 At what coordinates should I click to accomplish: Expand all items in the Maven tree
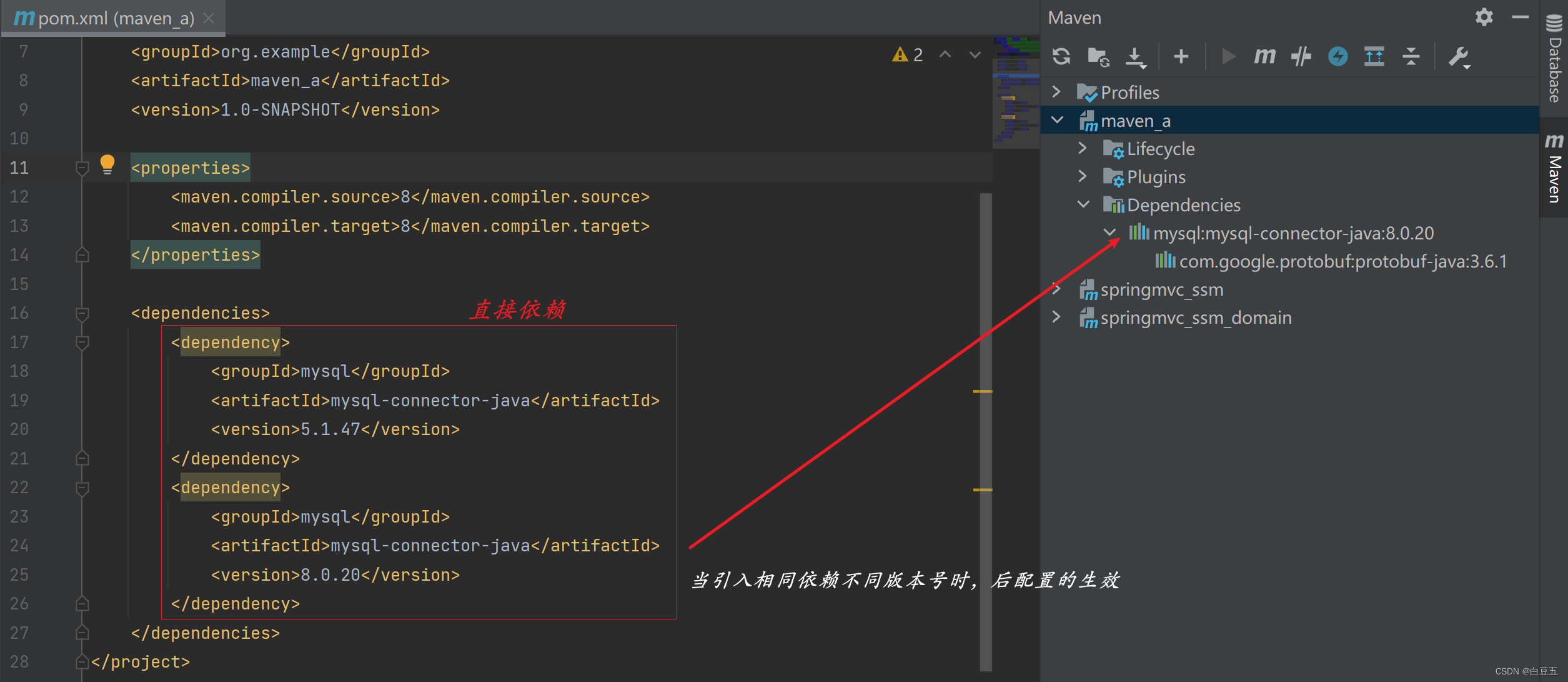1374,56
